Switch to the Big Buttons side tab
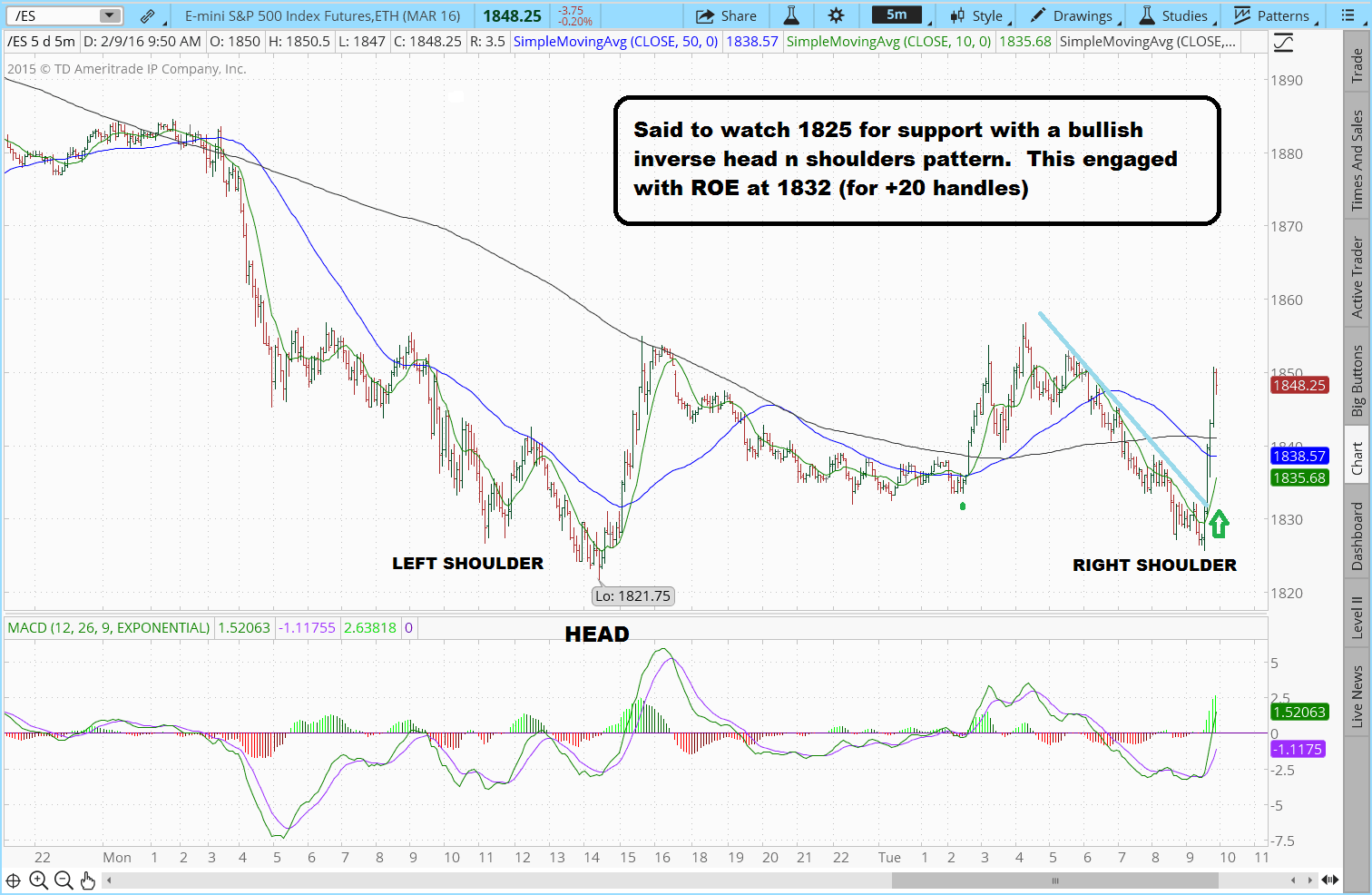Viewport: 1372px width, 895px height. click(x=1357, y=380)
